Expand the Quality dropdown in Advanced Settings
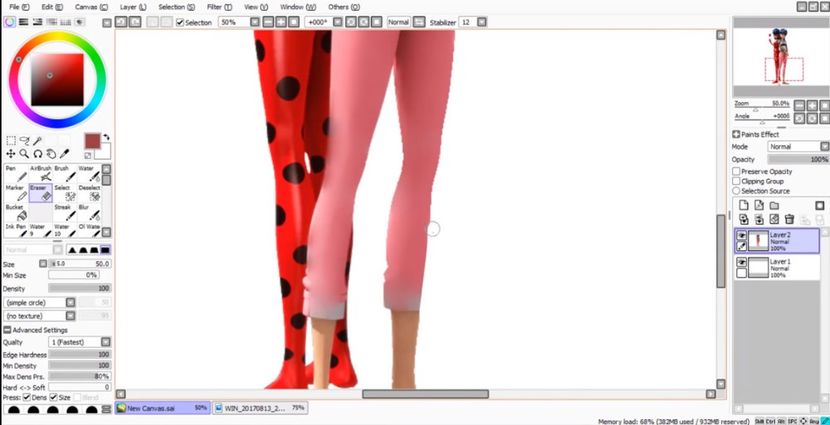The height and width of the screenshot is (425, 830). tap(80, 342)
